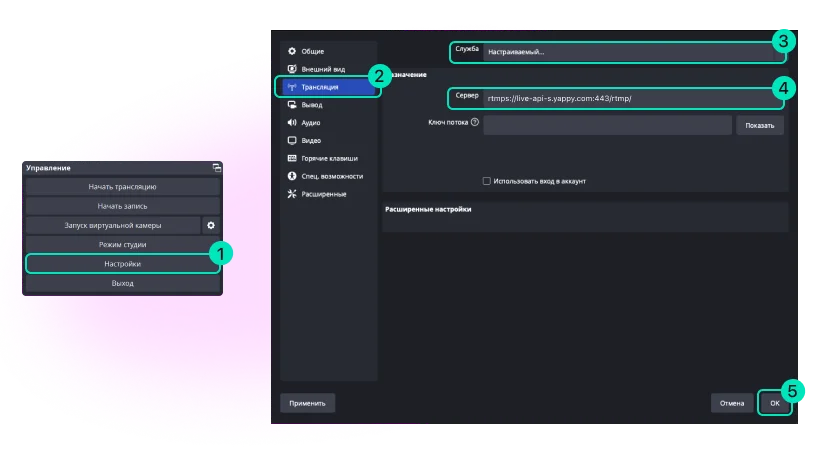This screenshot has width=827, height=454.
Task: Select the Внешний вид settings section
Action: click(323, 69)
